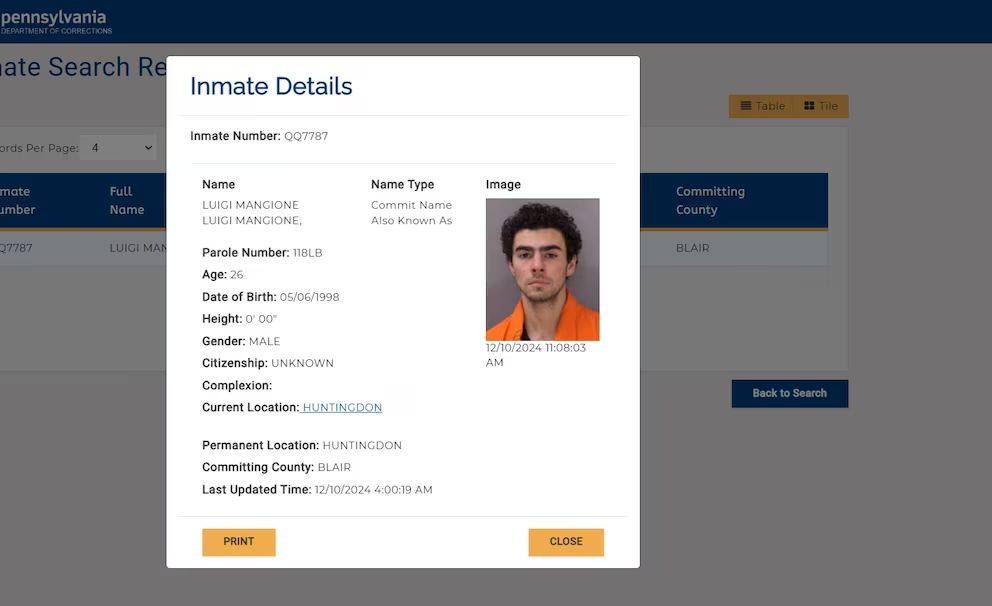This screenshot has width=992, height=606.
Task: Sort by the Full Name column header
Action: tap(127, 201)
